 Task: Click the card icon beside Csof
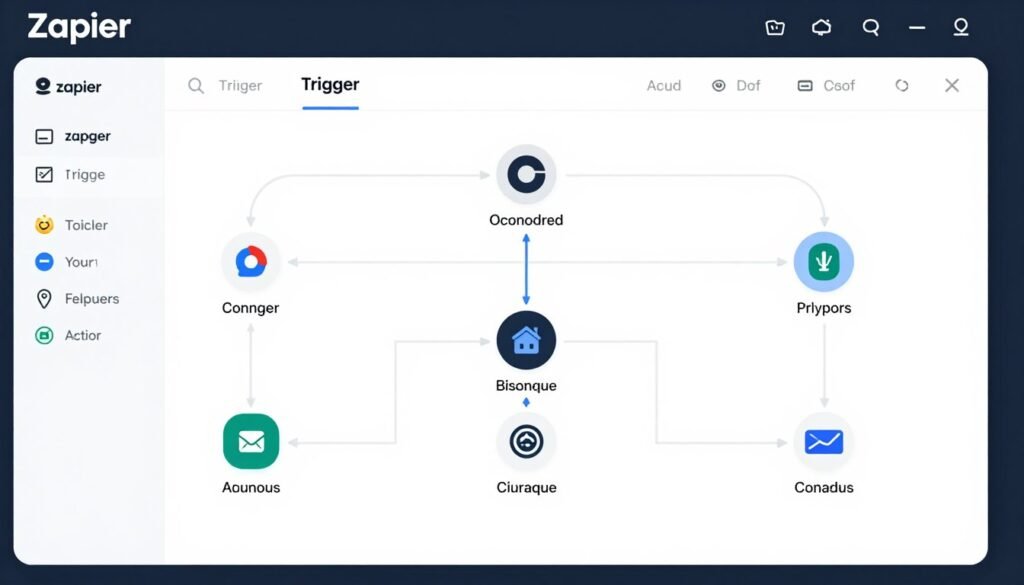[805, 86]
